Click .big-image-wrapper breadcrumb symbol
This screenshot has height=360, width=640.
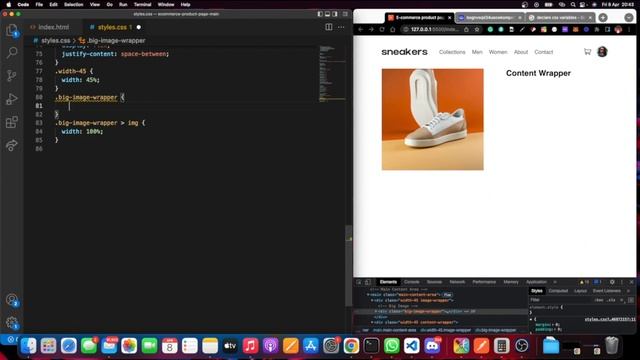(116, 40)
